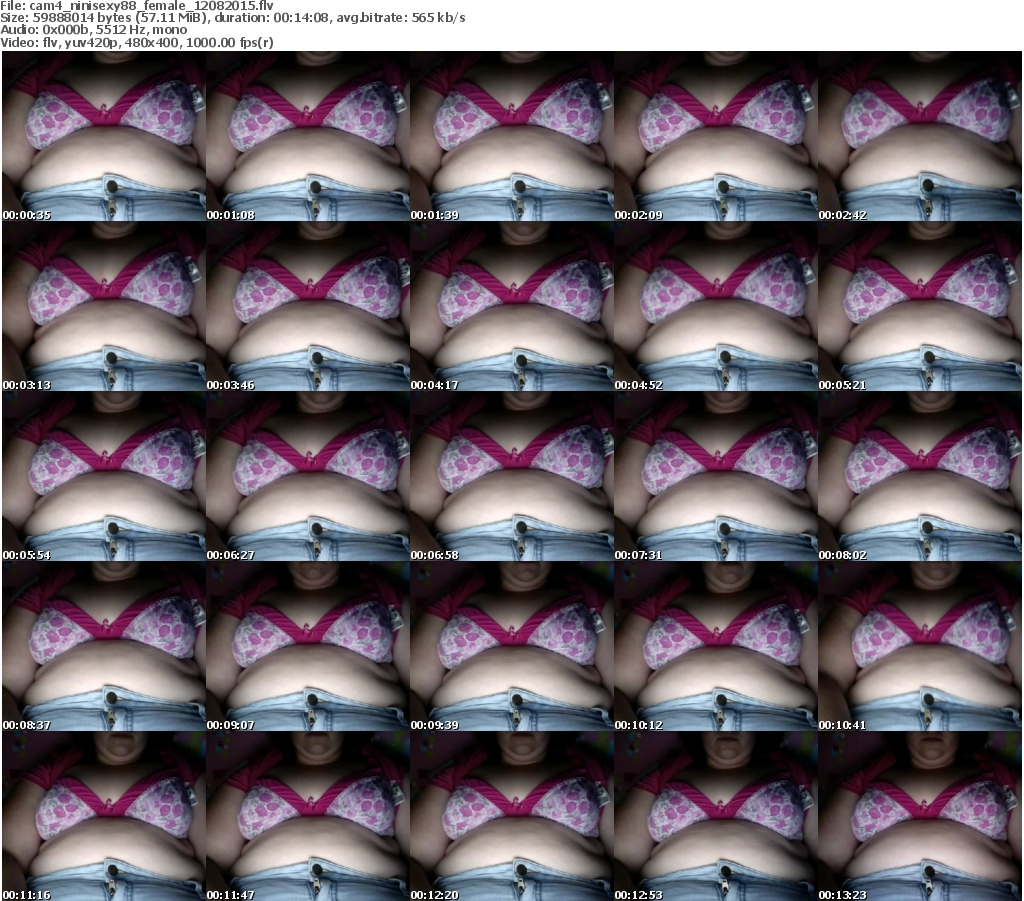Select the thumbnail stamped 00:03:13
The height and width of the screenshot is (901, 1024).
click(x=104, y=306)
